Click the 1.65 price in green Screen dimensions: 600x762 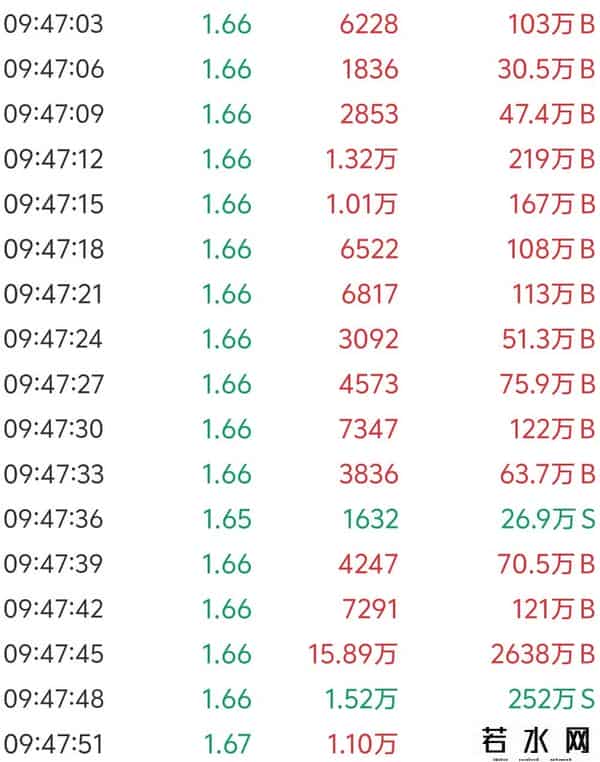pyautogui.click(x=227, y=519)
